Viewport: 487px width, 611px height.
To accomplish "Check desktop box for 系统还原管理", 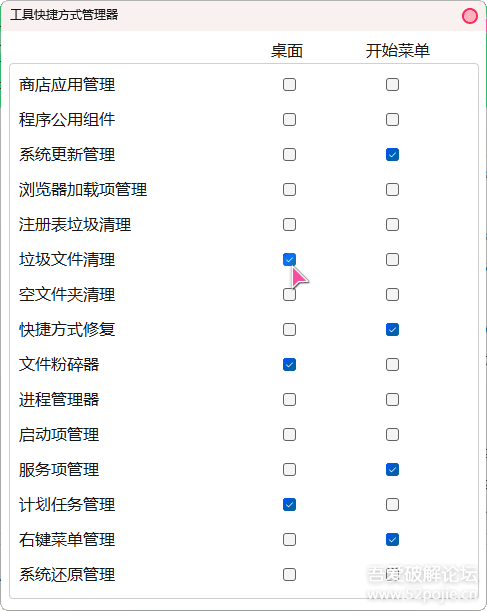I will [x=289, y=574].
